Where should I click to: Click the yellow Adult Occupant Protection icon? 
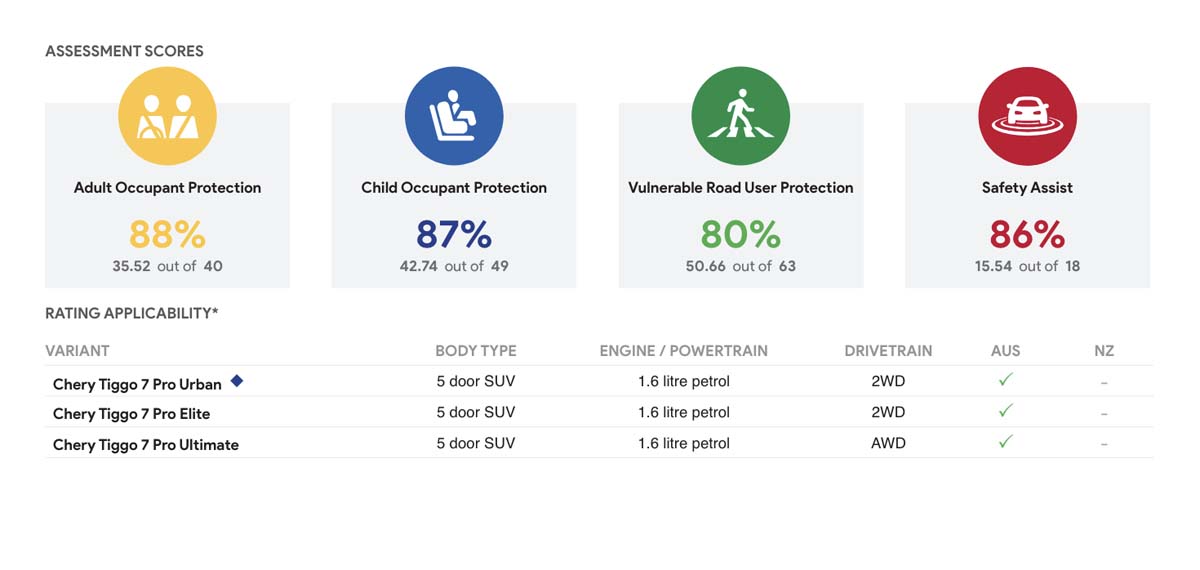tap(167, 117)
